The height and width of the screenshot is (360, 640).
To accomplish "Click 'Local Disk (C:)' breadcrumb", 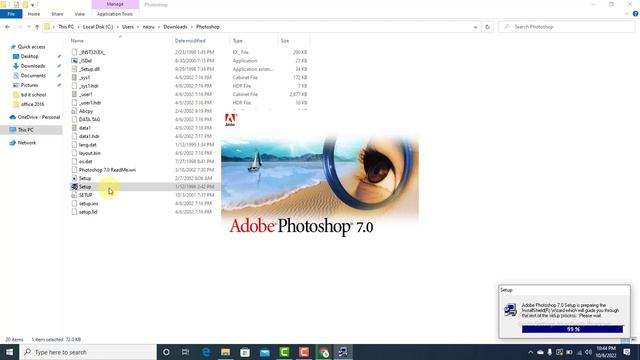I will [98, 27].
